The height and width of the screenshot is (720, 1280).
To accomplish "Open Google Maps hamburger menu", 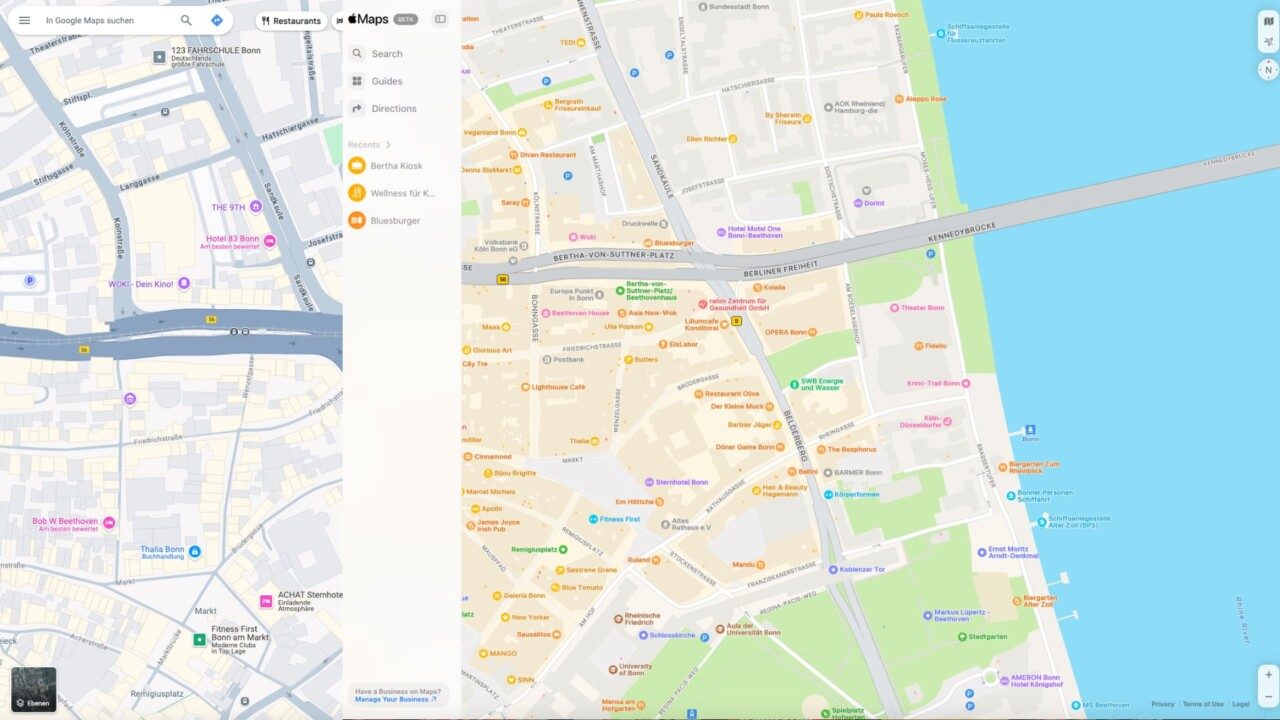I will [x=24, y=20].
